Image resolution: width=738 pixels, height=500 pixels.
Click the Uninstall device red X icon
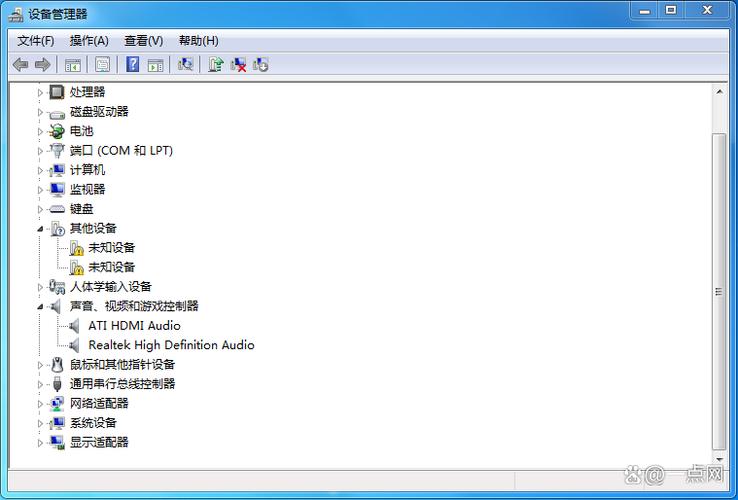coord(238,65)
